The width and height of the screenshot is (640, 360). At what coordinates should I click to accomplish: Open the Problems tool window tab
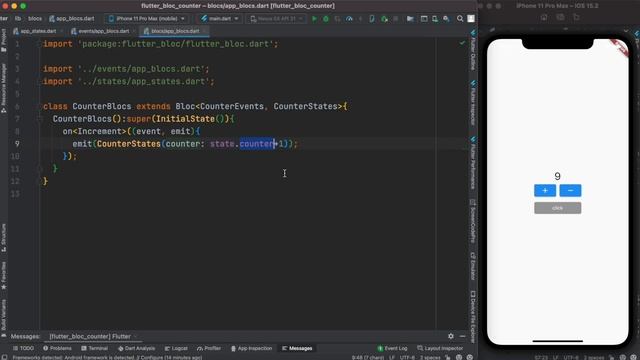(57, 348)
